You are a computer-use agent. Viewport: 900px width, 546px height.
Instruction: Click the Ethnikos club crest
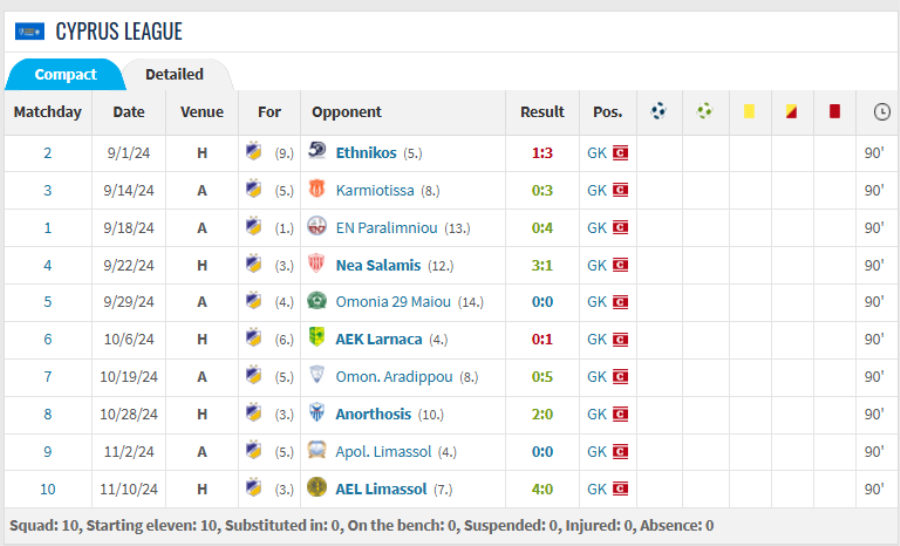click(317, 152)
